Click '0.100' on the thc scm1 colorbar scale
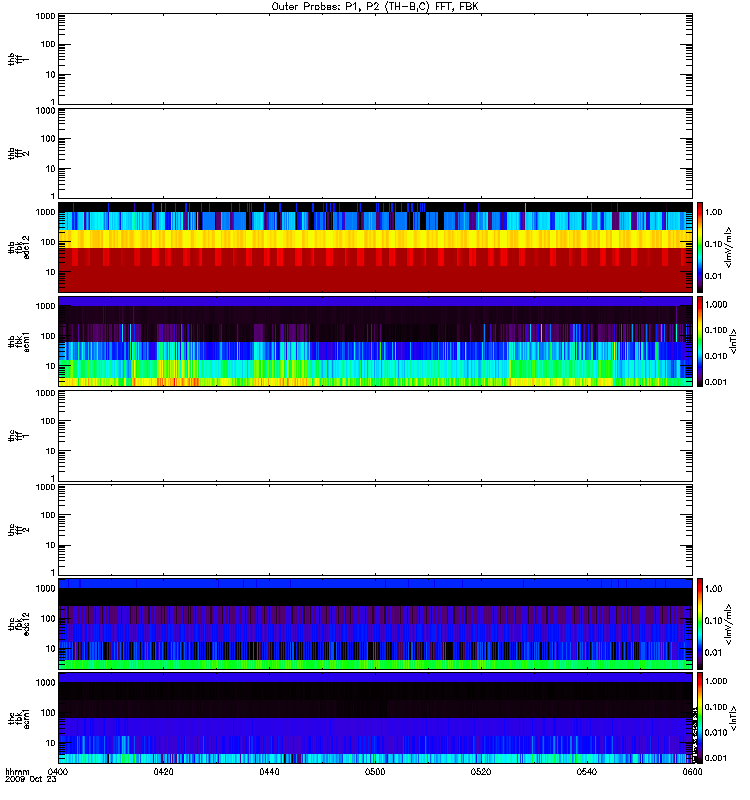Viewport: 750px width, 800px height. [x=716, y=707]
